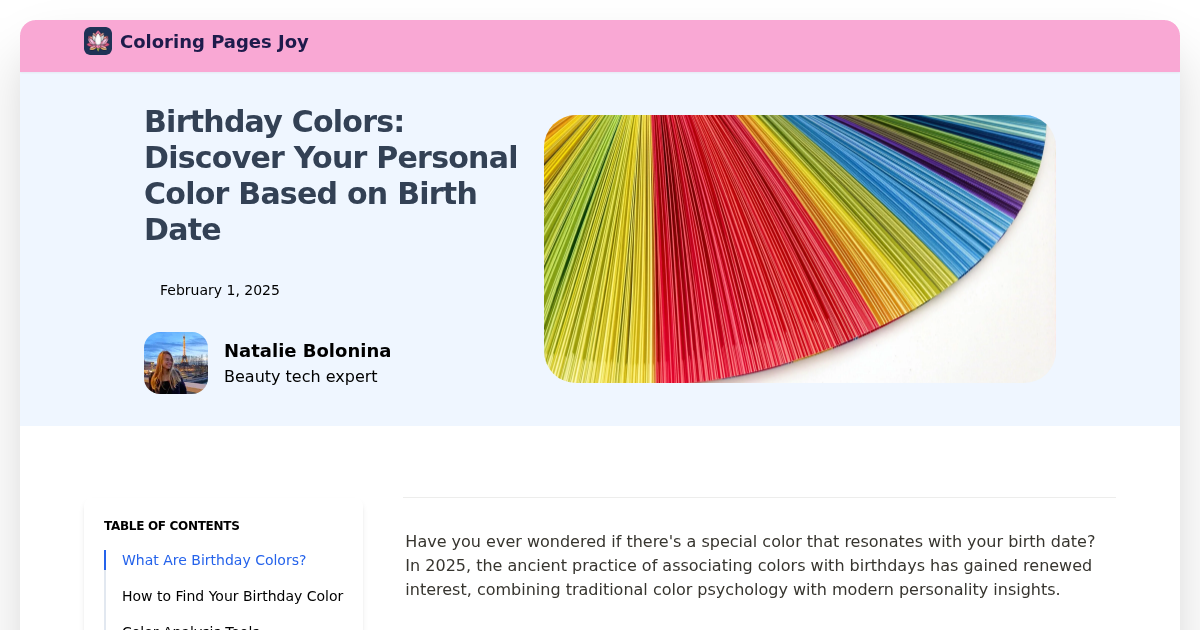Click the color wheel hero image
Screen dimensions: 1200x630
[799, 248]
